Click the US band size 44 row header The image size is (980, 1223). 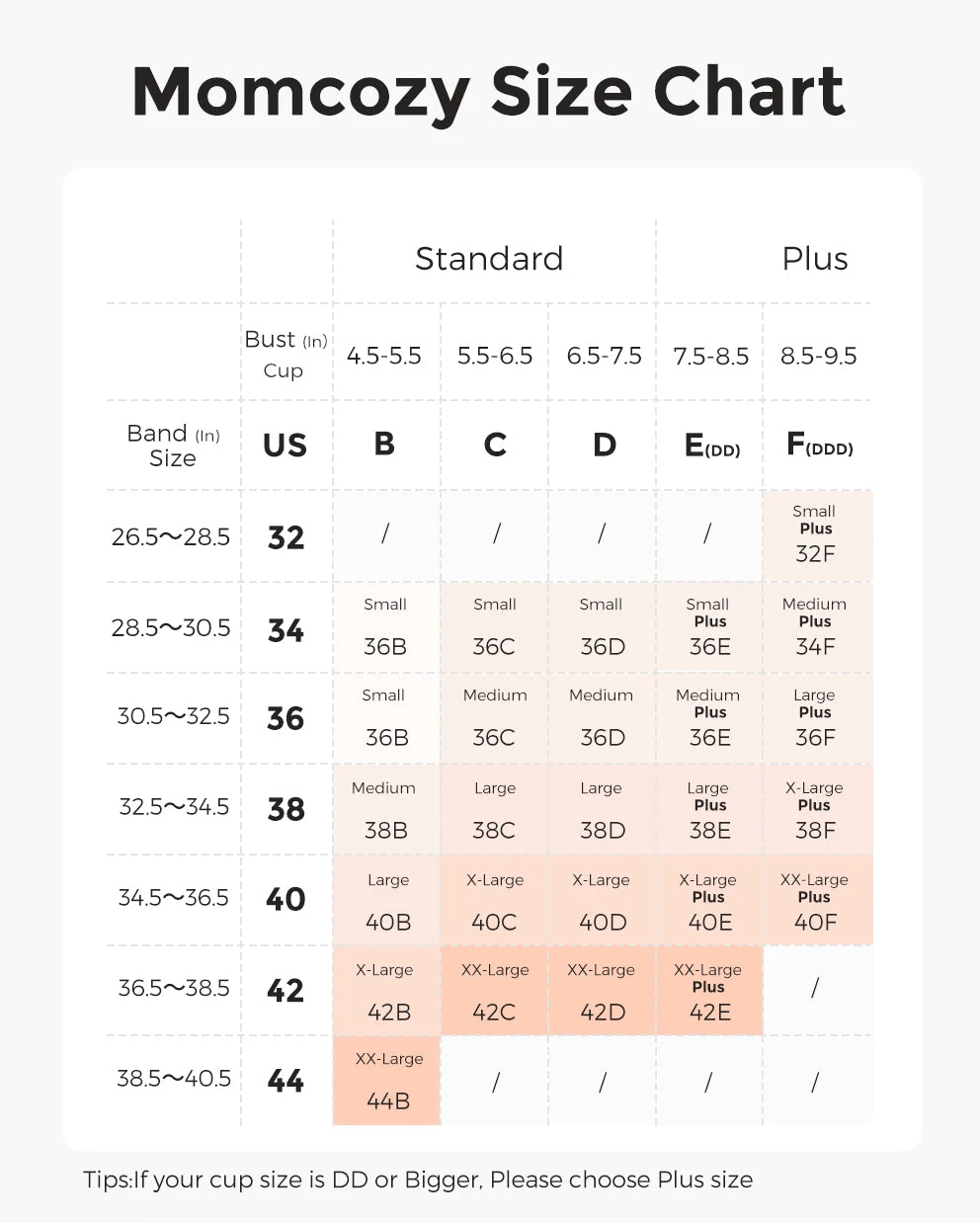286,1081
